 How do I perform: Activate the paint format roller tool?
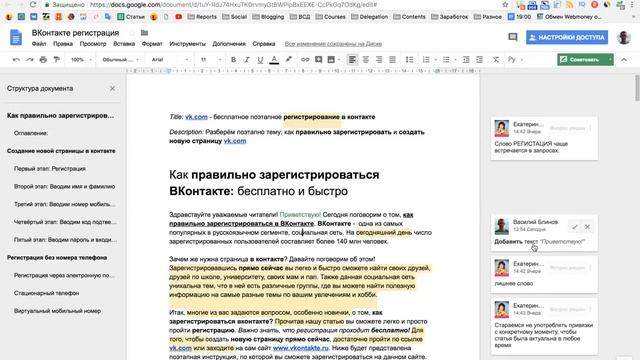(57, 60)
